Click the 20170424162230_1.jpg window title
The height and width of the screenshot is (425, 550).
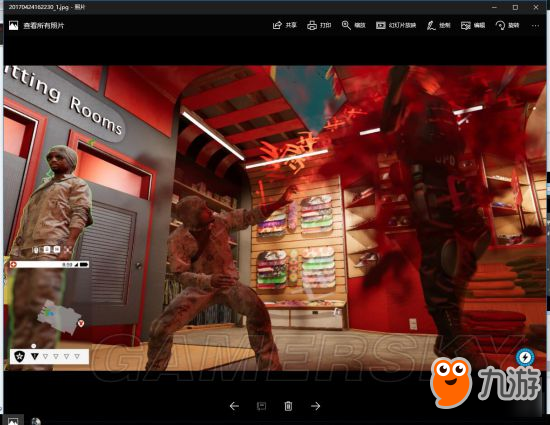47,7
